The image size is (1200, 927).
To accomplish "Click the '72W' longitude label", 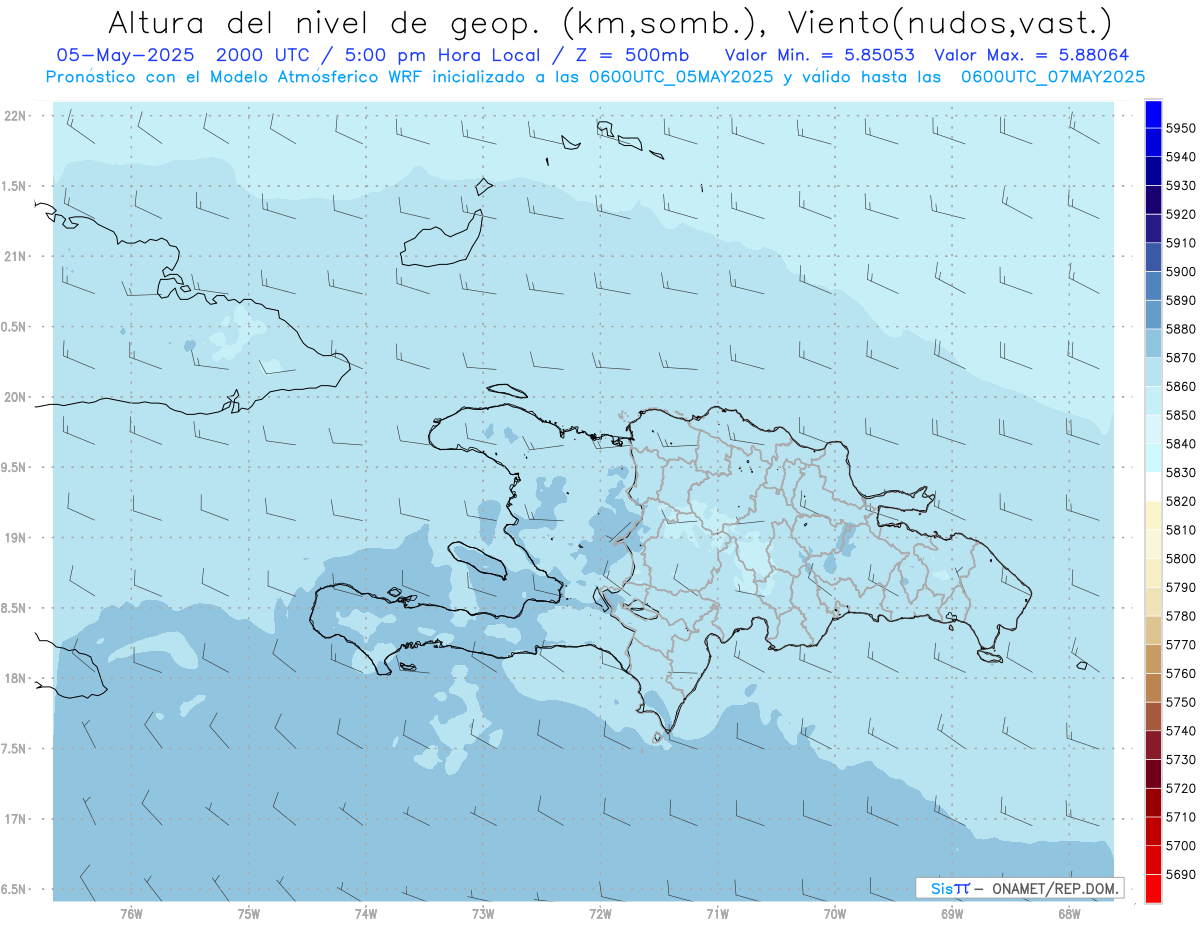I will 600,914.
